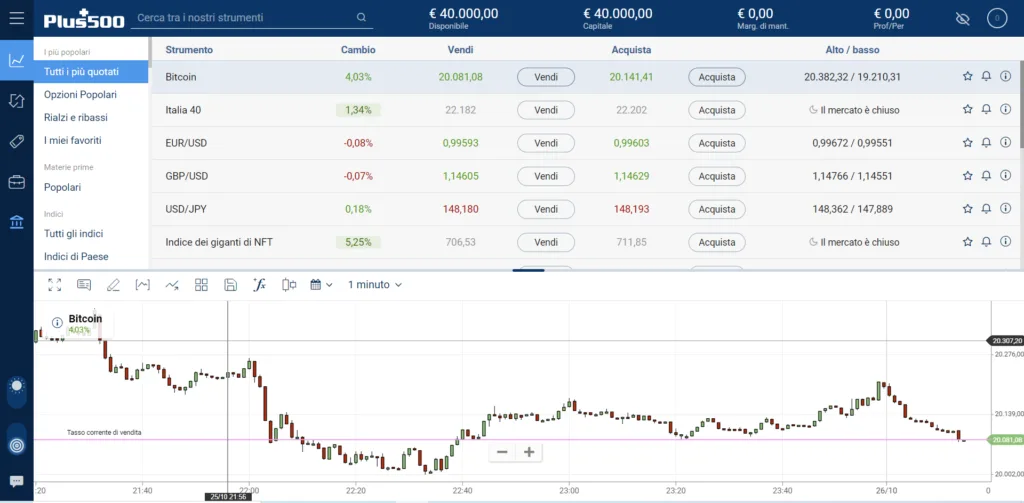Click Vendi button for USD/JPY
1024x503 pixels.
[546, 209]
